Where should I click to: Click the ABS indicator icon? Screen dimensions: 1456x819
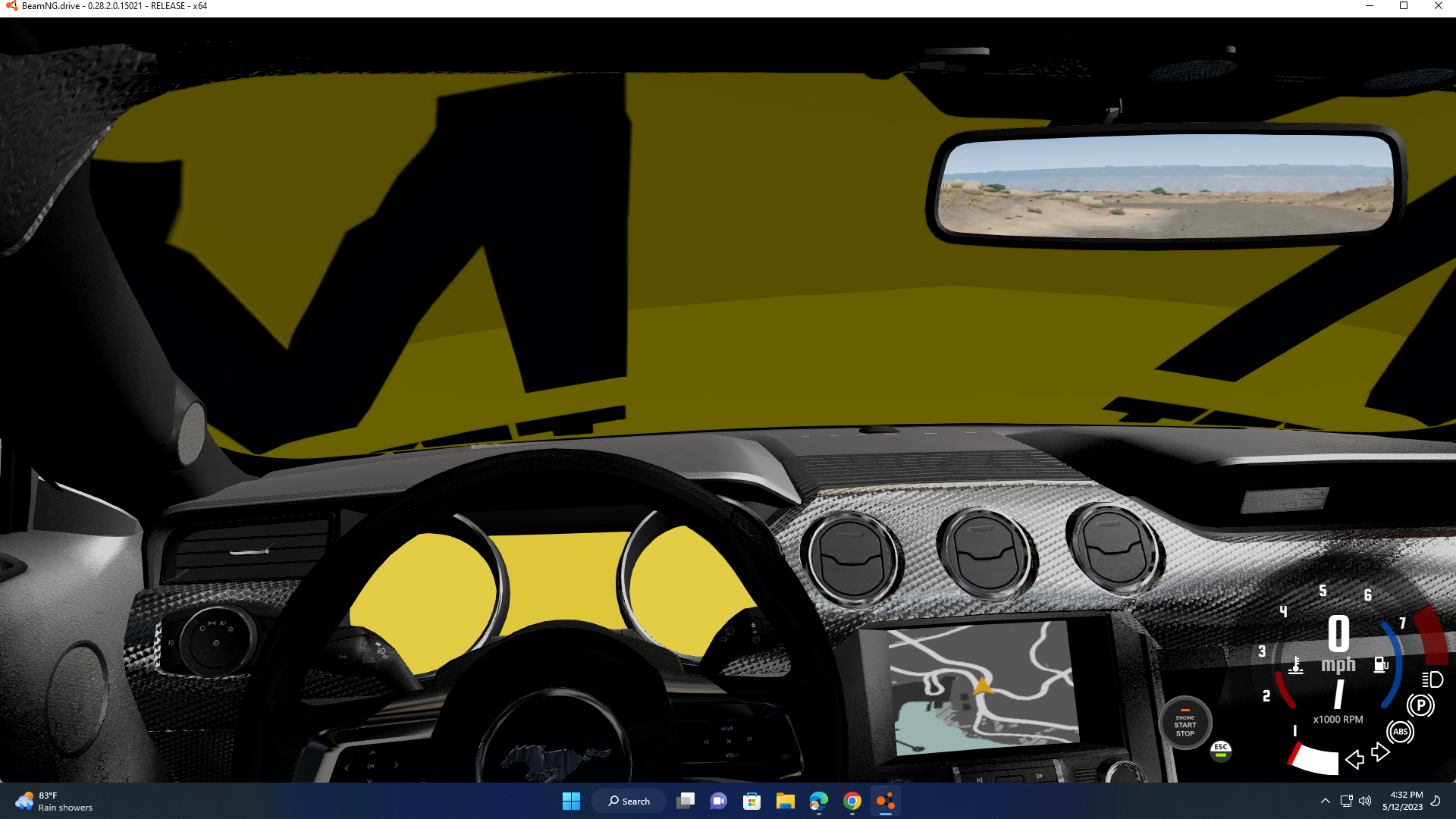click(1400, 732)
